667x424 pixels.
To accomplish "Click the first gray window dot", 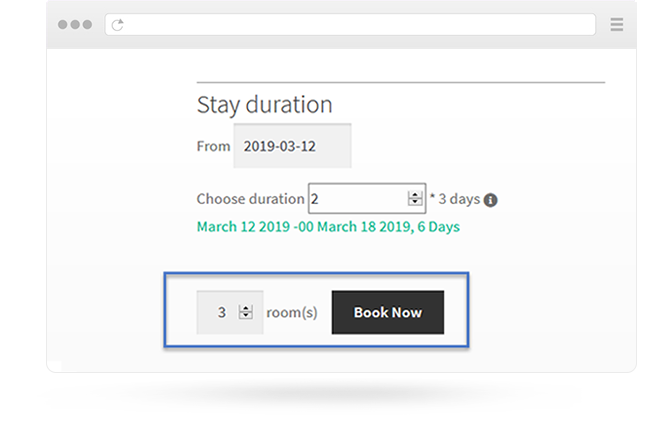I will (63, 25).
